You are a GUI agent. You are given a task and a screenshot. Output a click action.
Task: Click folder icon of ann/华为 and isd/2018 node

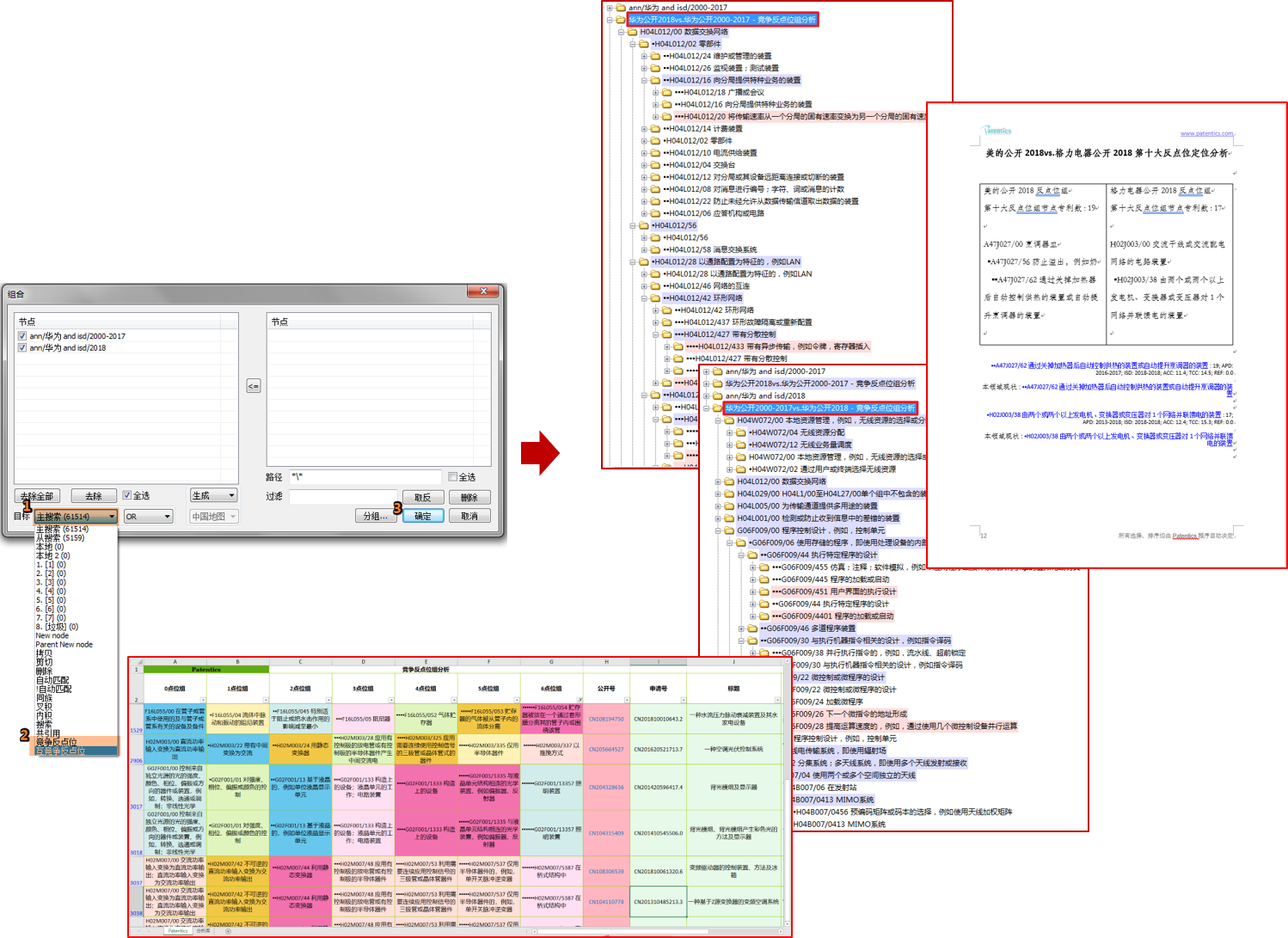(x=716, y=396)
